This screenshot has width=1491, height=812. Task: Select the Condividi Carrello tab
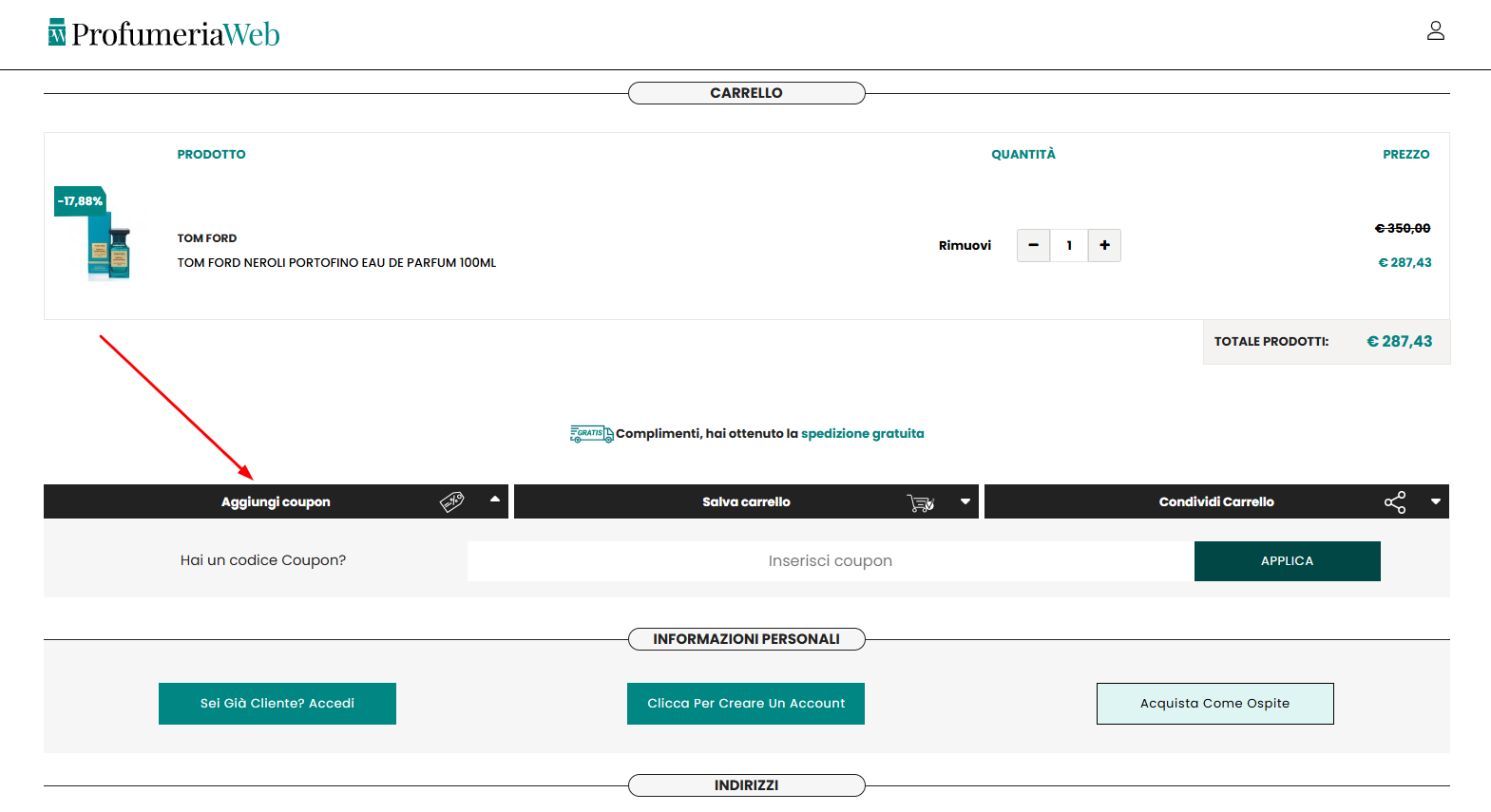(x=1215, y=501)
